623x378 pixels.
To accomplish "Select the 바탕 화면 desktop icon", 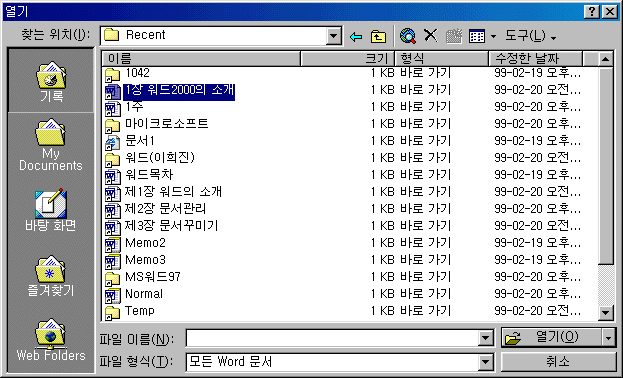I will tap(50, 210).
